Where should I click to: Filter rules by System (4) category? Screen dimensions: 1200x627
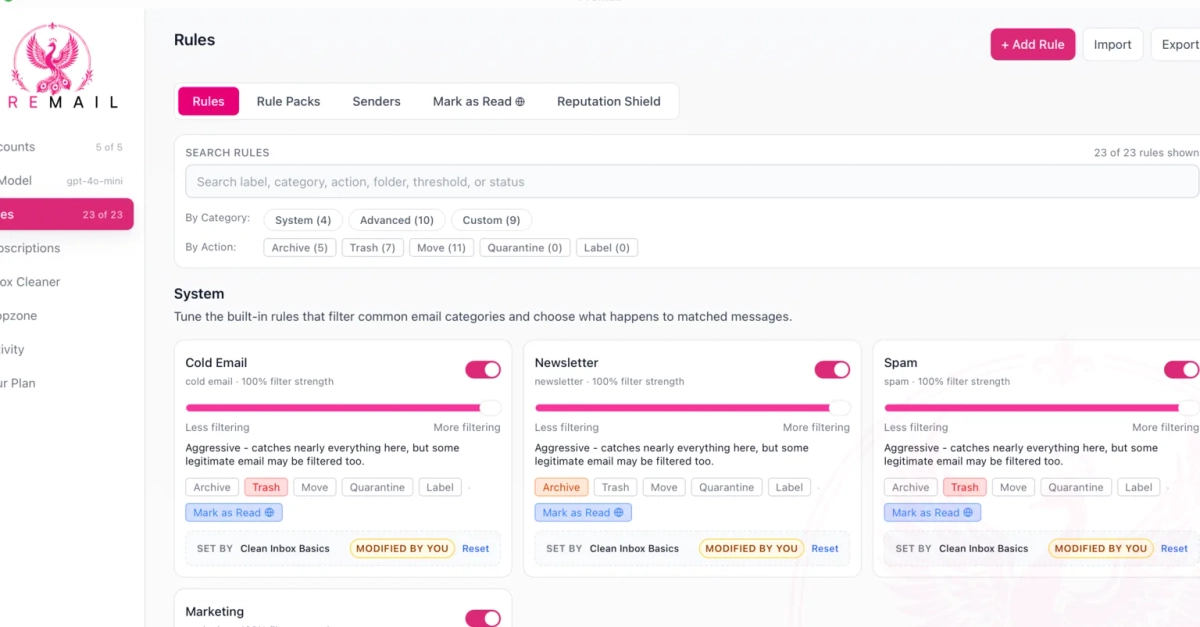click(303, 220)
